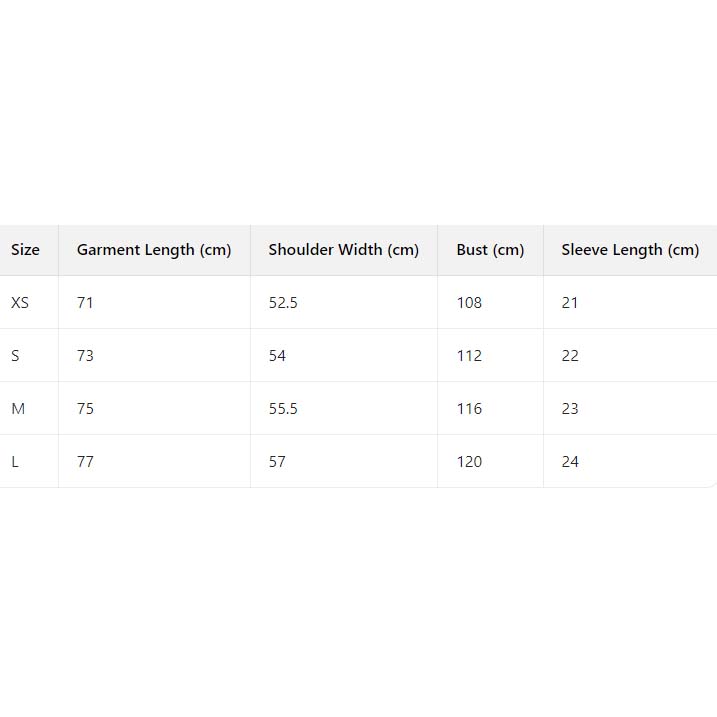This screenshot has height=717, width=717.
Task: Click the Size column header
Action: [26, 250]
